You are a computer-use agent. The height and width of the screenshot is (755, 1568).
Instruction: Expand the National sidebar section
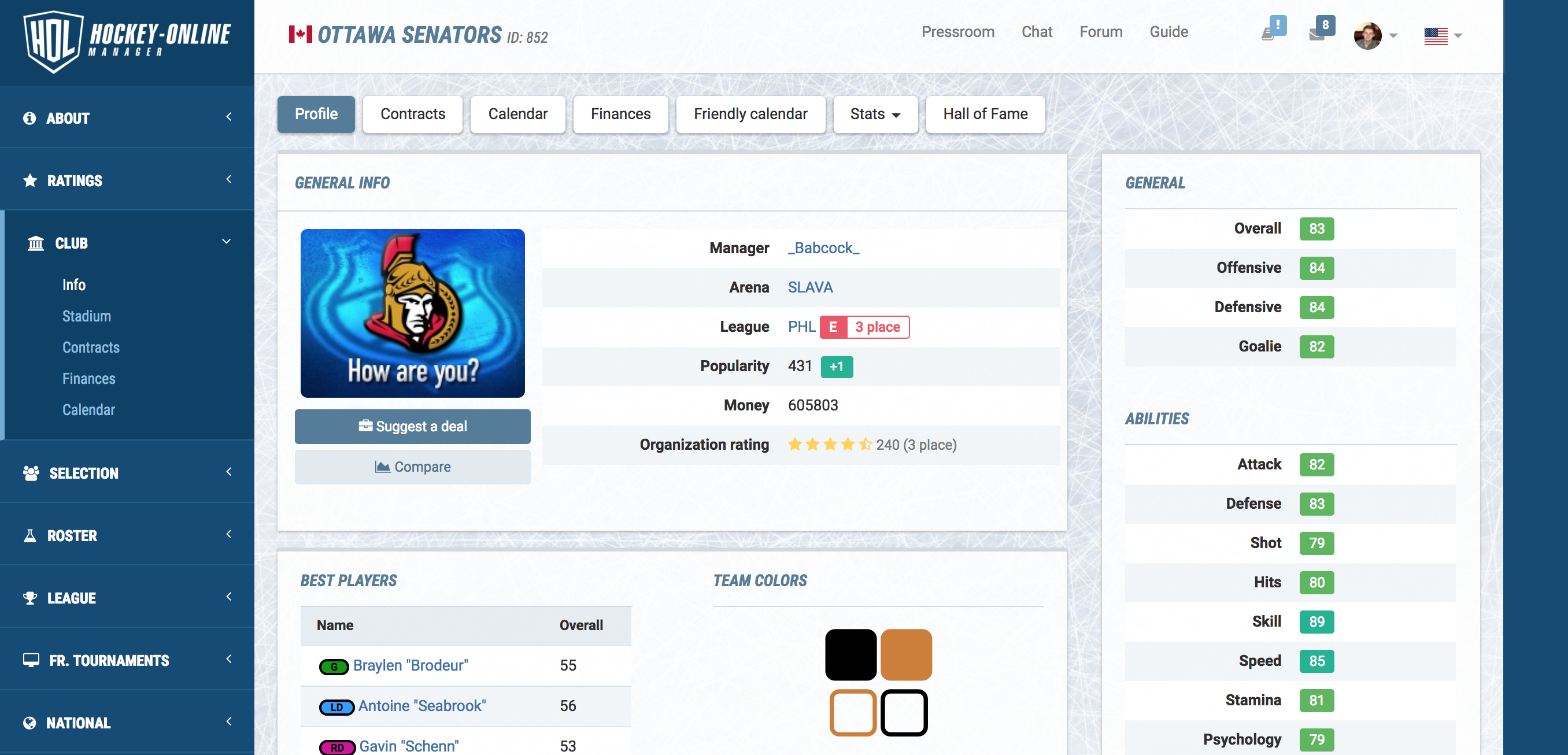229,721
